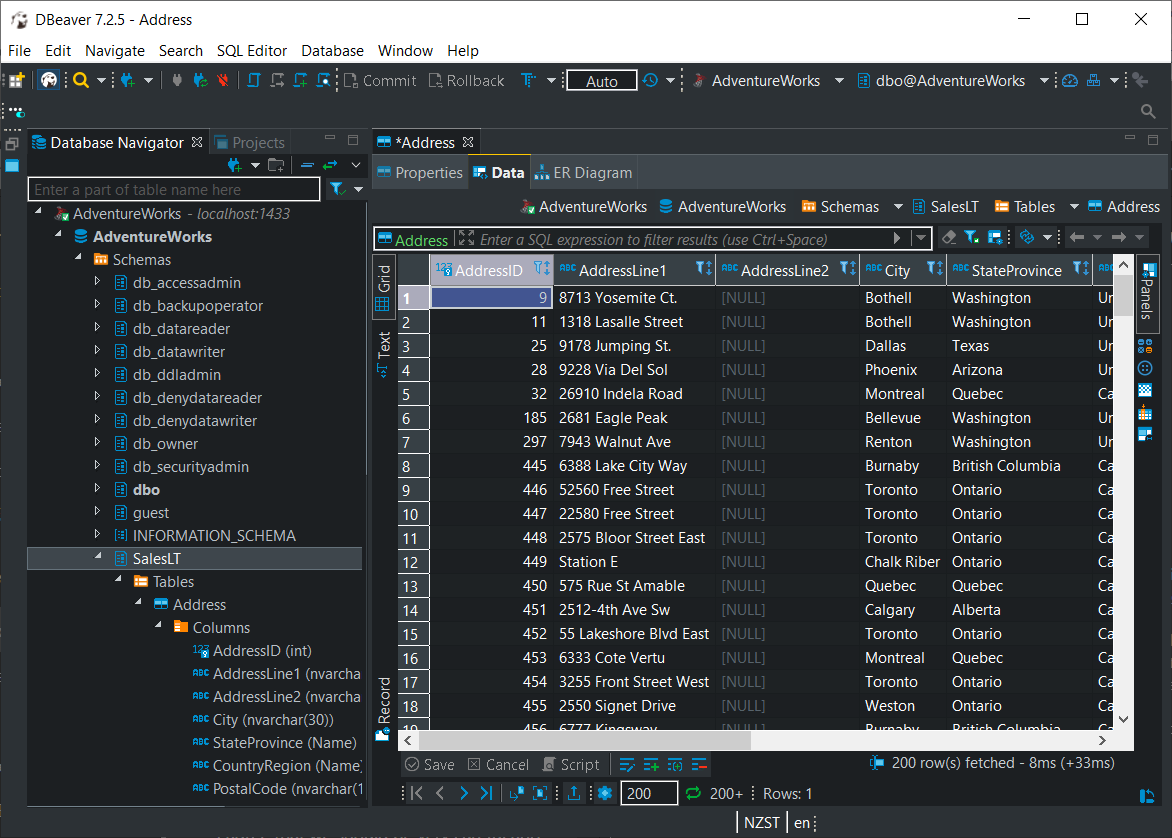
Task: Open the dashboard gauge icon
Action: tap(1070, 81)
